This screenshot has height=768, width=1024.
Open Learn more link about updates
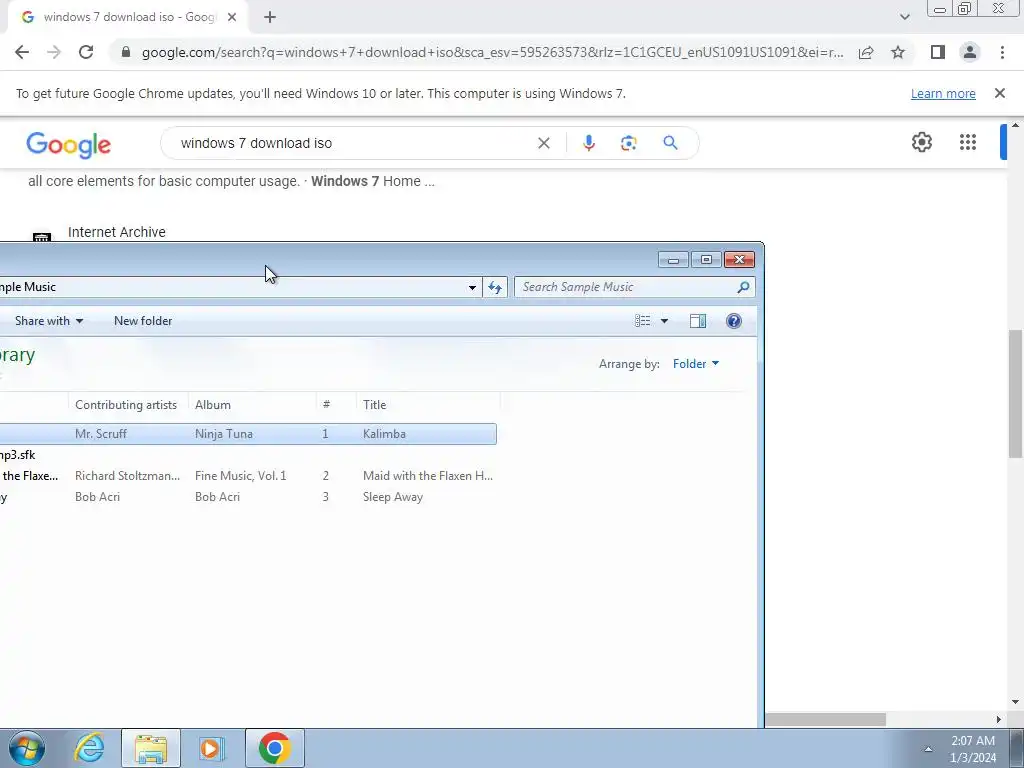pyautogui.click(x=943, y=93)
